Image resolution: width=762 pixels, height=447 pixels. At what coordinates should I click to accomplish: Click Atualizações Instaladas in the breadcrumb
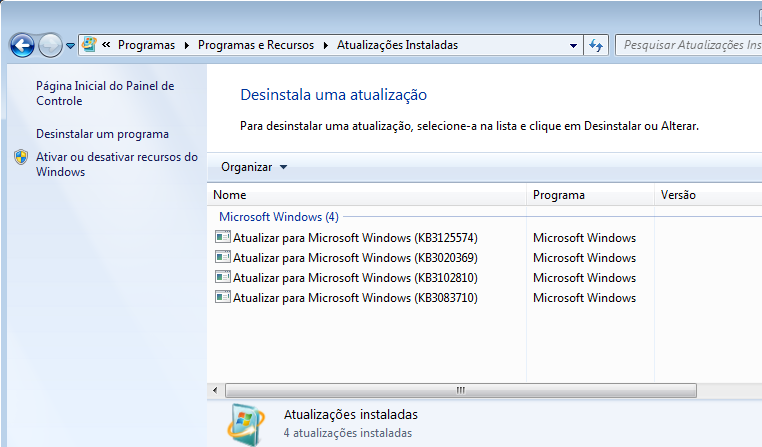[398, 45]
